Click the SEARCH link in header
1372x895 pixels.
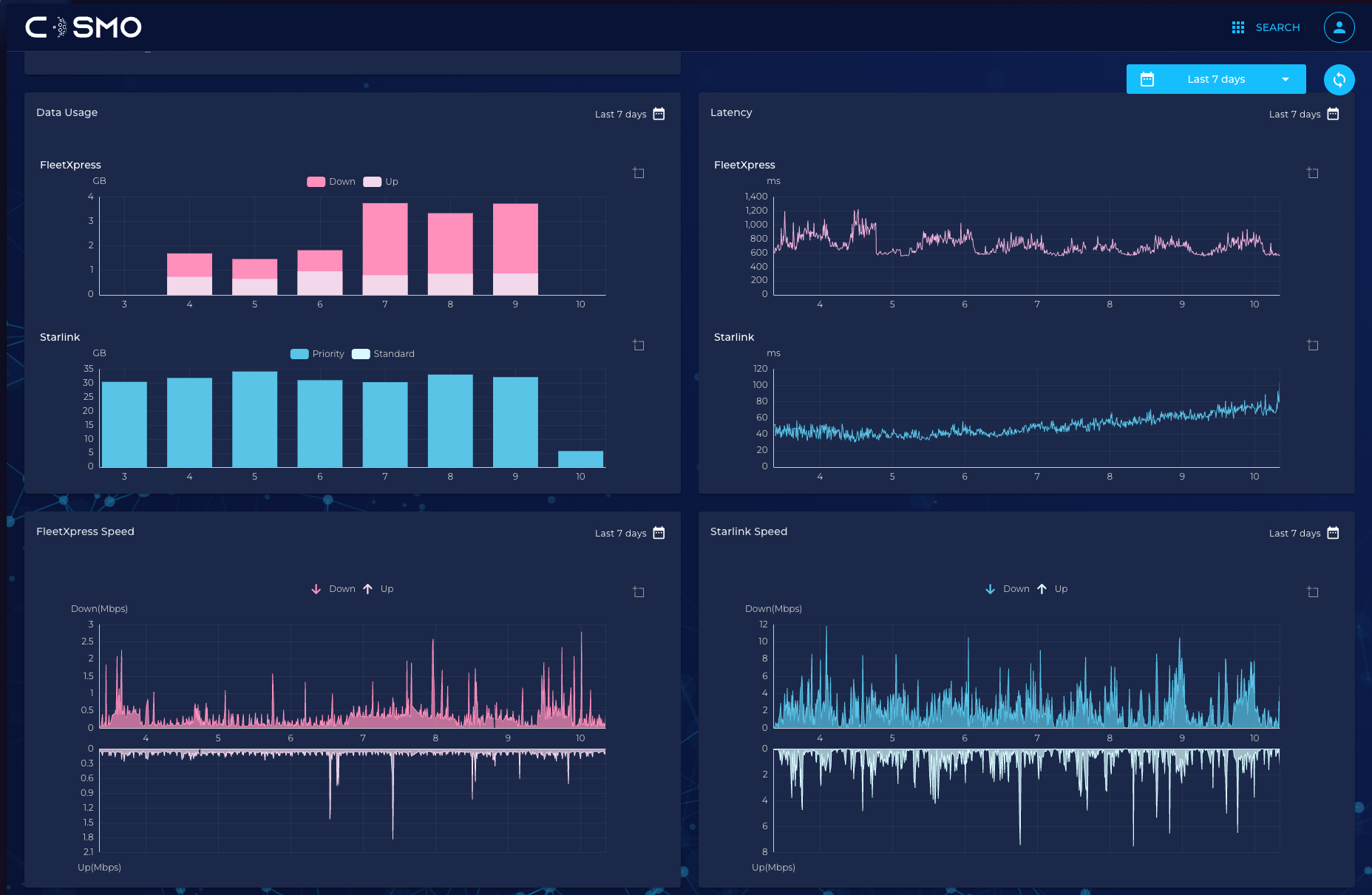[x=1277, y=27]
